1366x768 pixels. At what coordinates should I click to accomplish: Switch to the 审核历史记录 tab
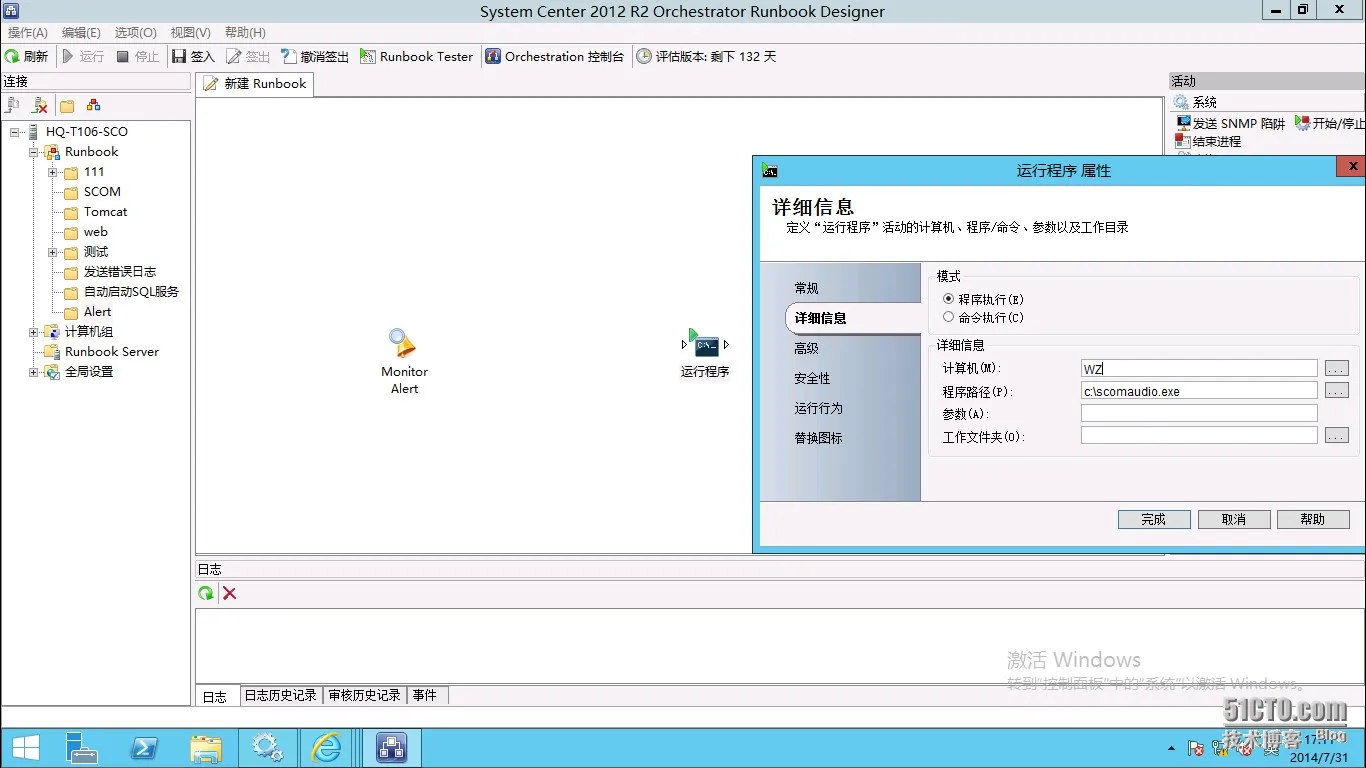365,695
